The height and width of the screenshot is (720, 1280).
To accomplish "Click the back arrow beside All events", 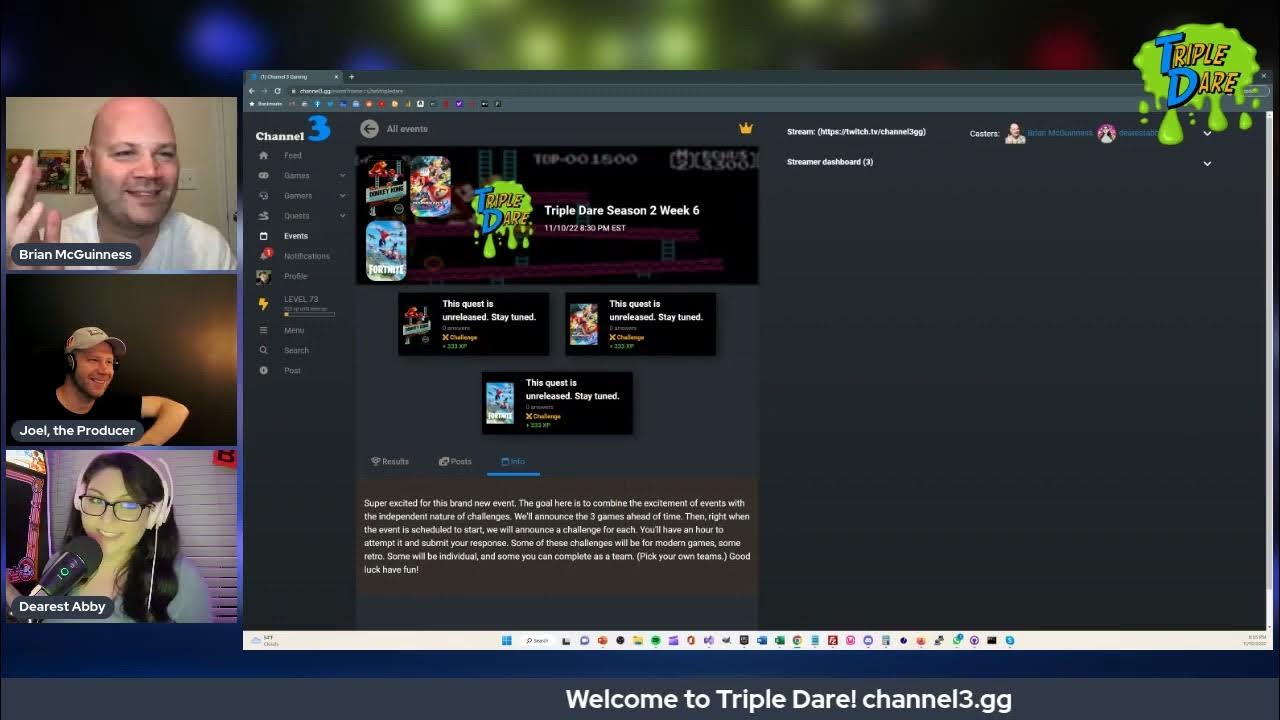I will 369,129.
